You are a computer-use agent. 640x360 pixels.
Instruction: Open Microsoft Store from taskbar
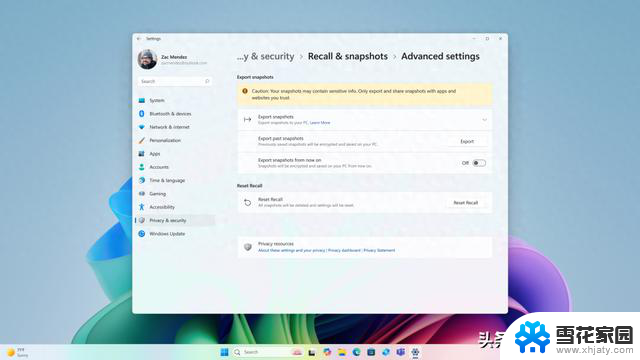(371, 352)
